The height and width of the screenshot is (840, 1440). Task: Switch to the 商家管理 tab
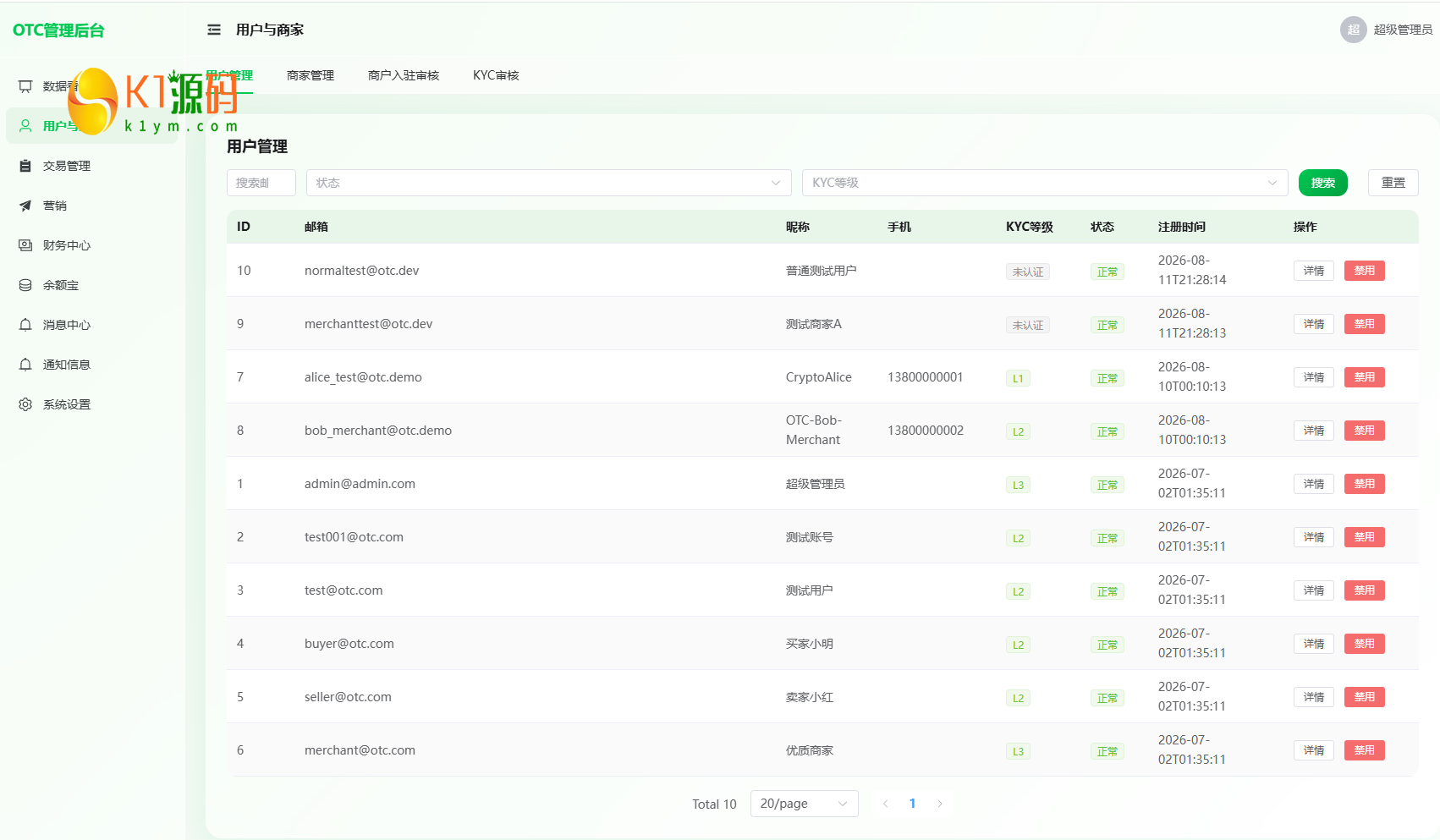click(311, 75)
